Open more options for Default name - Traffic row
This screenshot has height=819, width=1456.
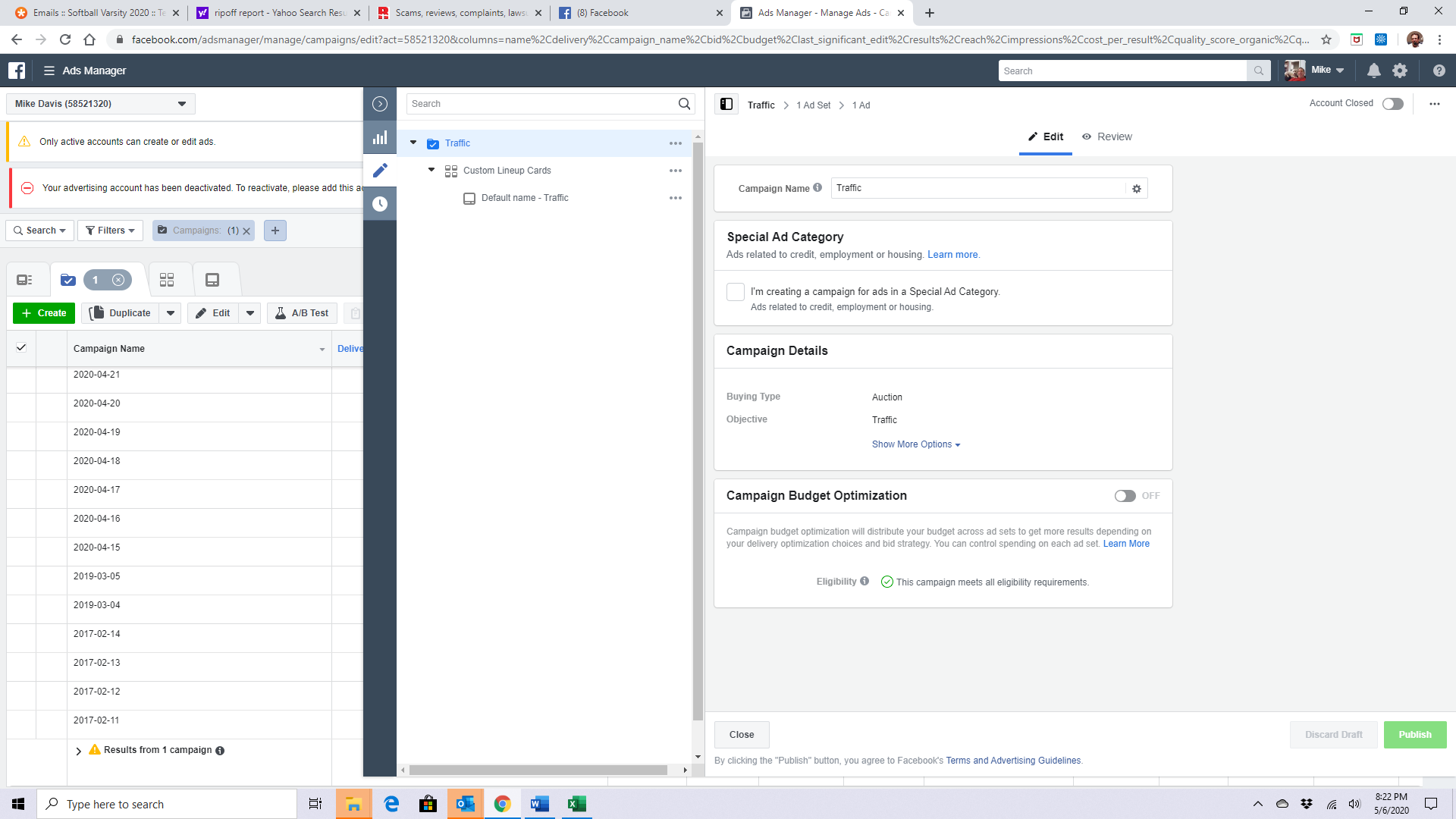(676, 198)
